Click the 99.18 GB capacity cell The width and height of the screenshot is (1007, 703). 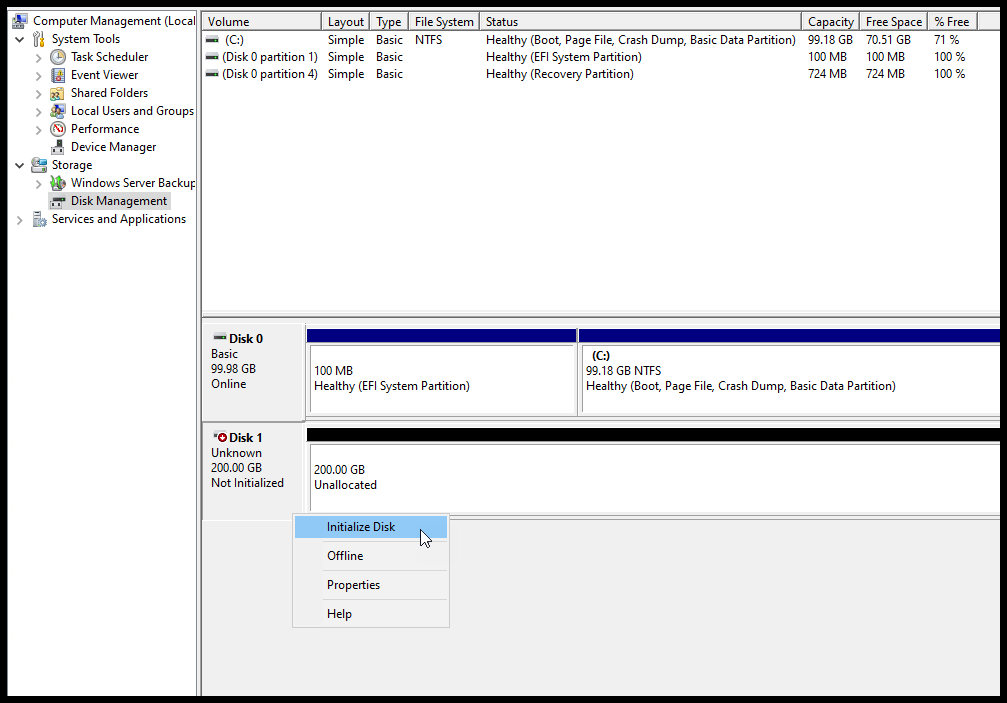tap(830, 40)
